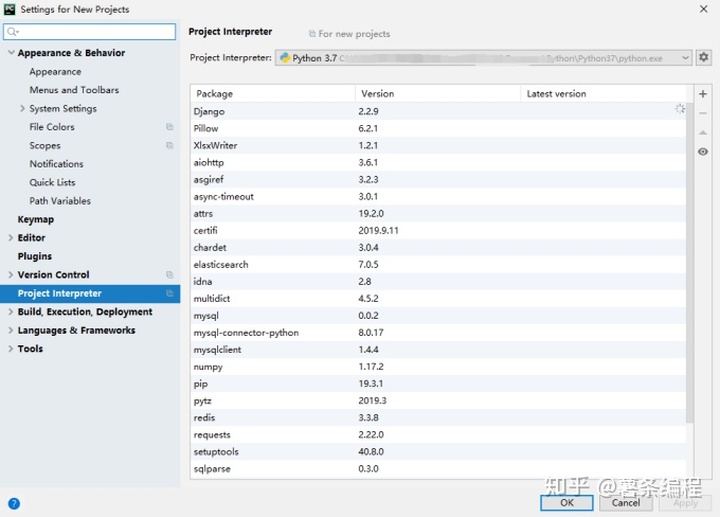Screen dimensions: 720x517
Task: Click the copy icon beside File Colors
Action: [169, 127]
